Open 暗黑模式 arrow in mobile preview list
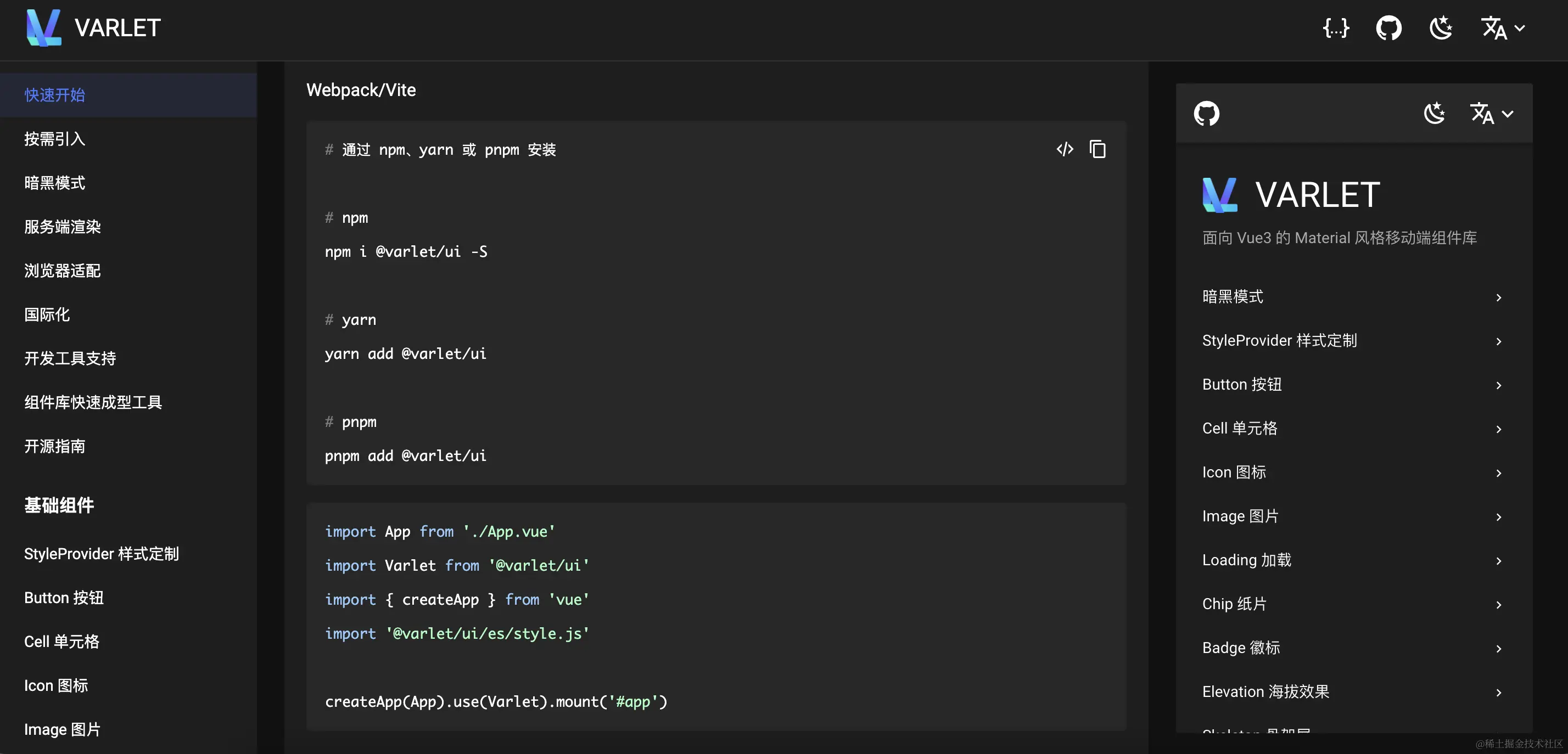 [1499, 297]
